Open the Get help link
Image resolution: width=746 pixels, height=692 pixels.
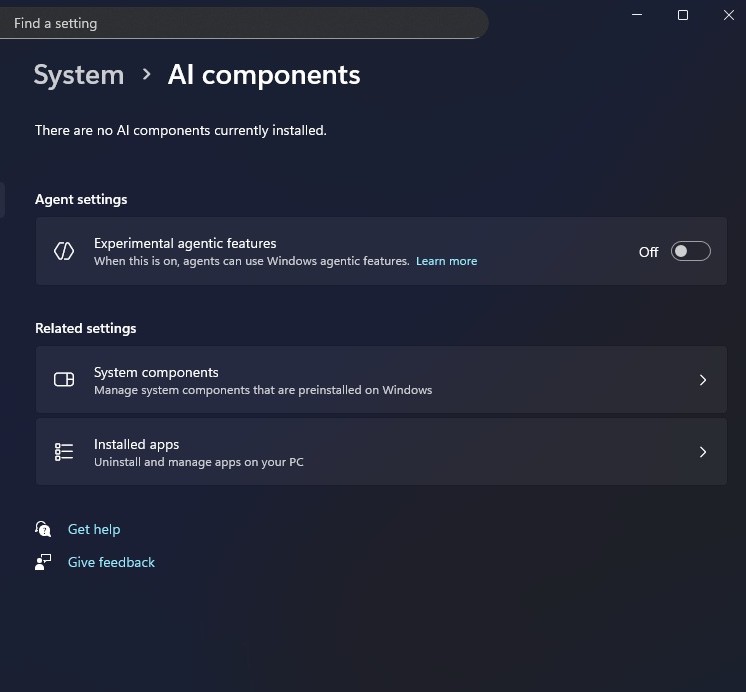(x=94, y=529)
